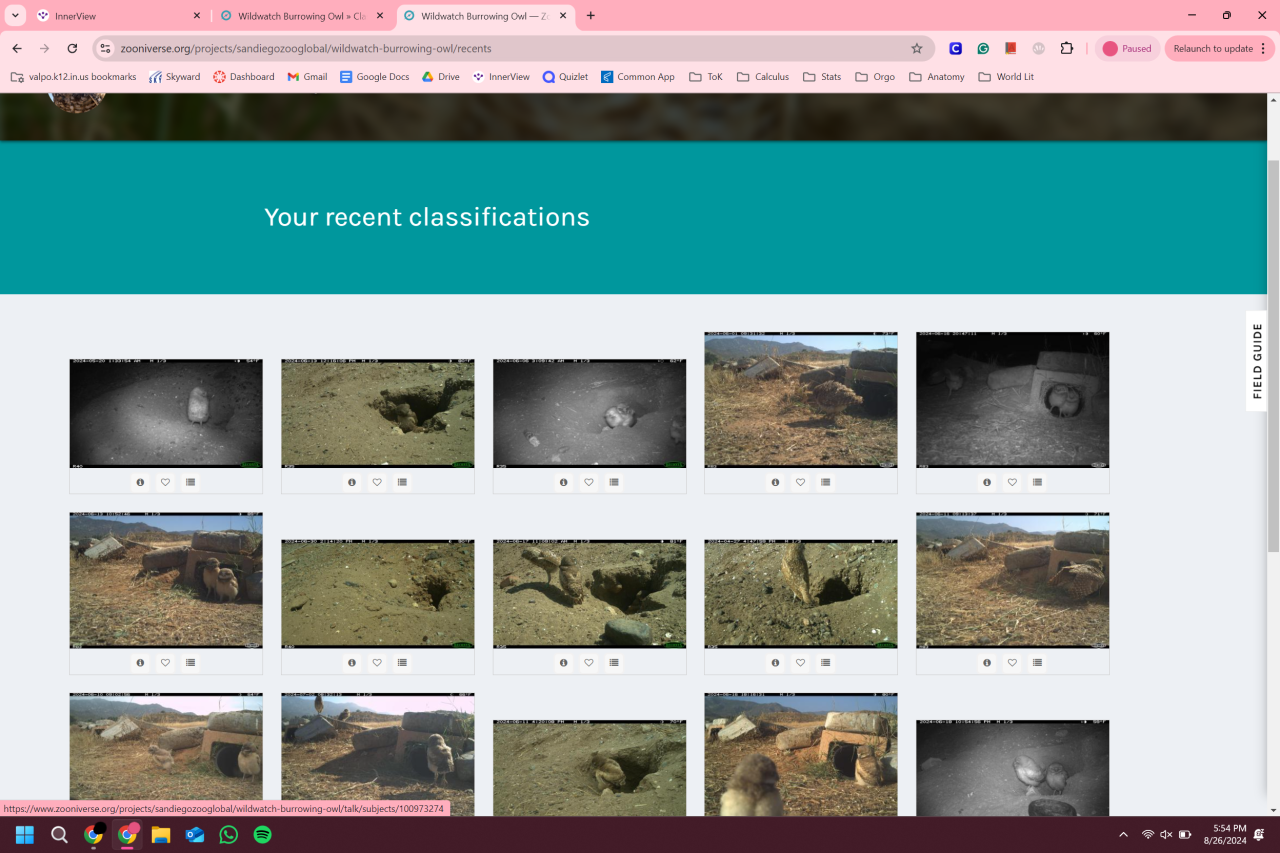
Task: Favorite the empty burrow hole photo
Action: coord(377,662)
